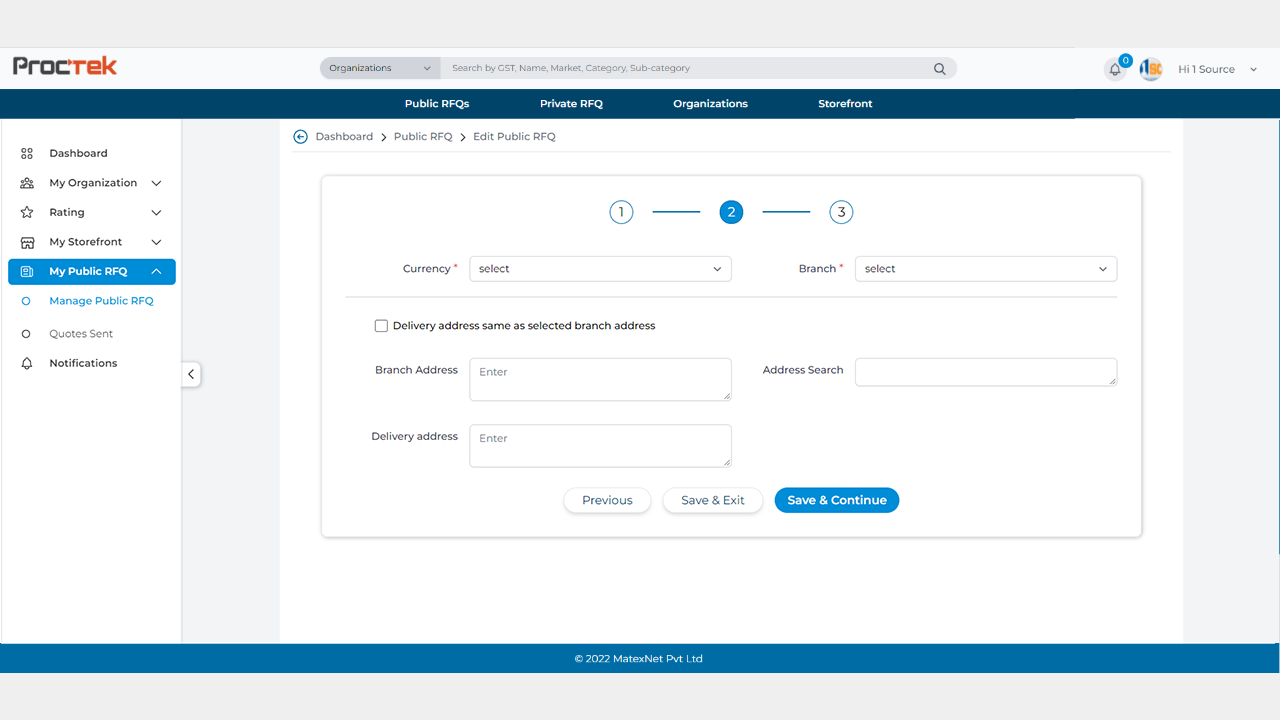
Task: Check Delivery address same as branch address
Action: [381, 326]
